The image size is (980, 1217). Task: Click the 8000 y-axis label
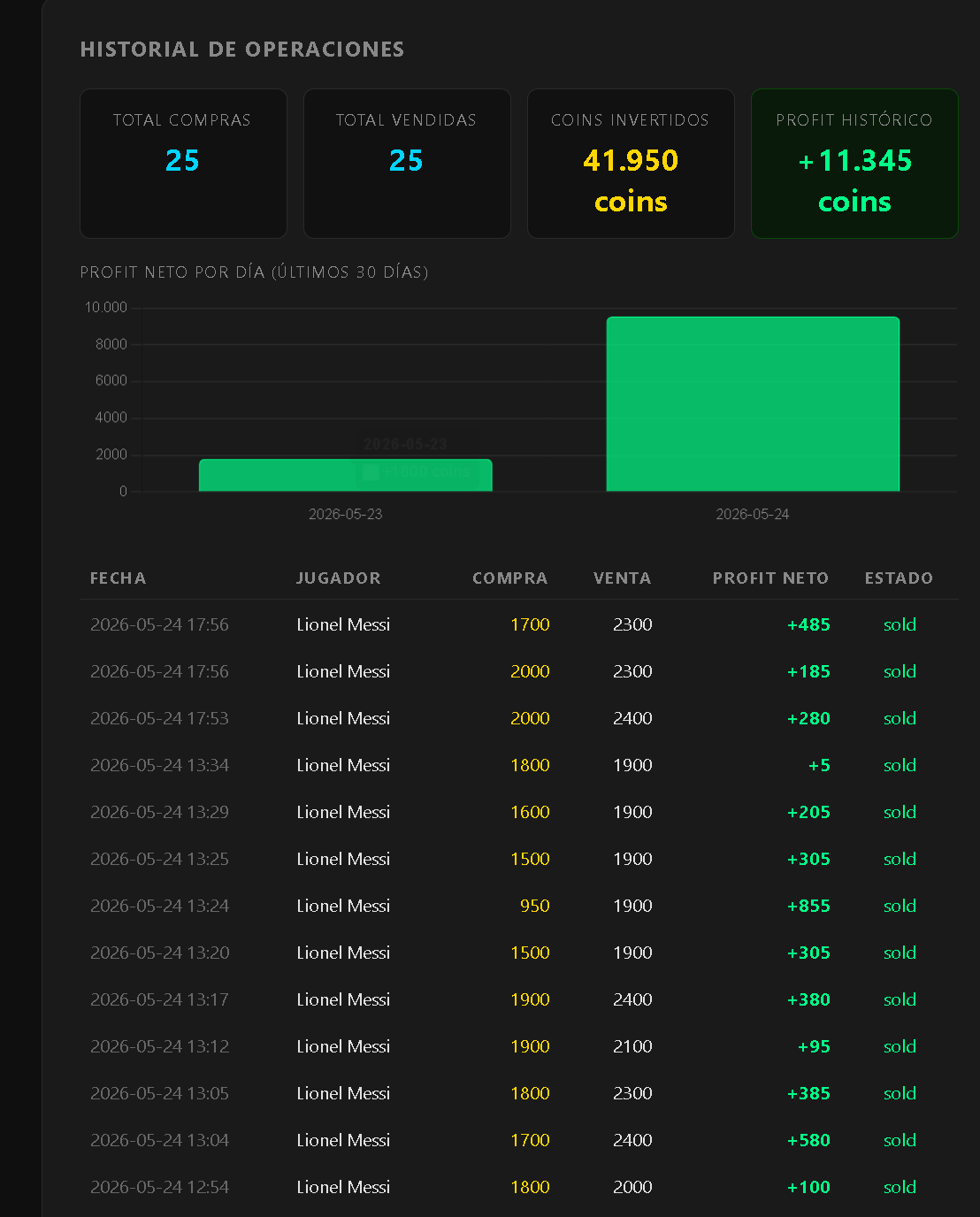(111, 344)
